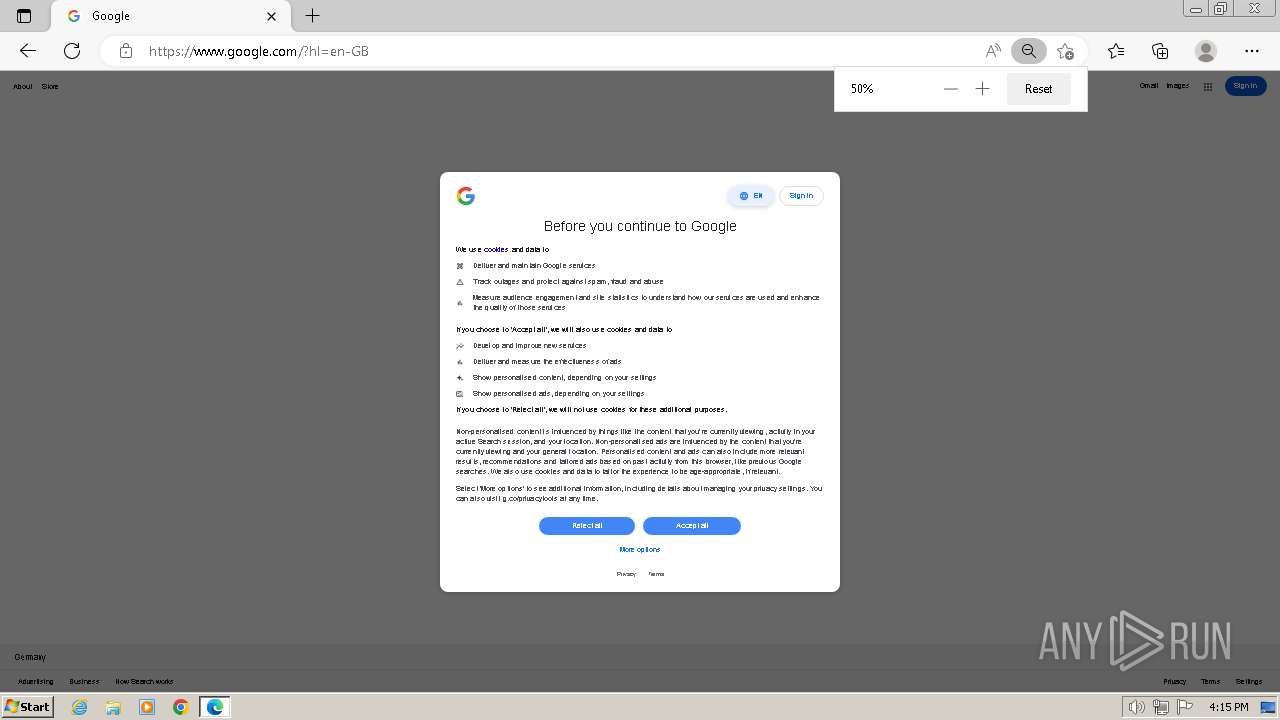Click Accept all button
Image resolution: width=1280 pixels, height=720 pixels.
[692, 526]
